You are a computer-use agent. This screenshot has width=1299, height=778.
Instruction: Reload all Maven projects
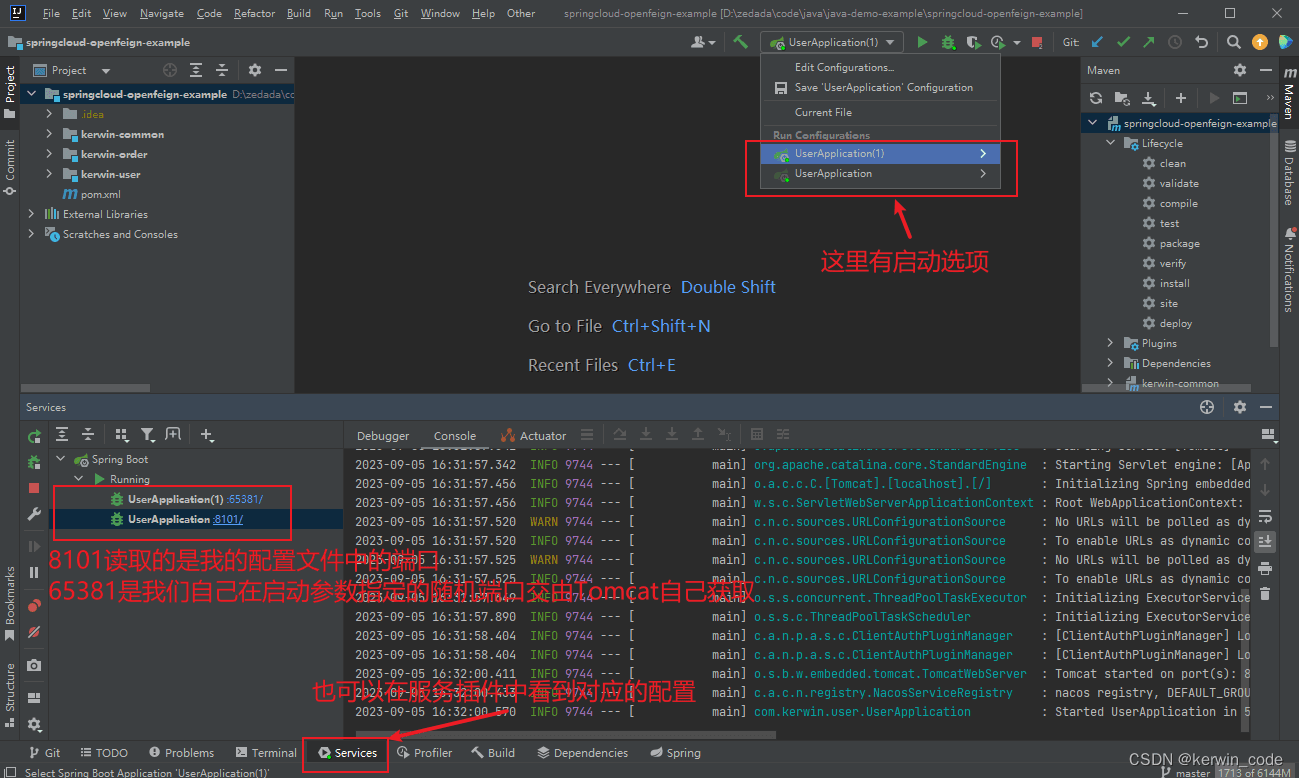coord(1096,98)
